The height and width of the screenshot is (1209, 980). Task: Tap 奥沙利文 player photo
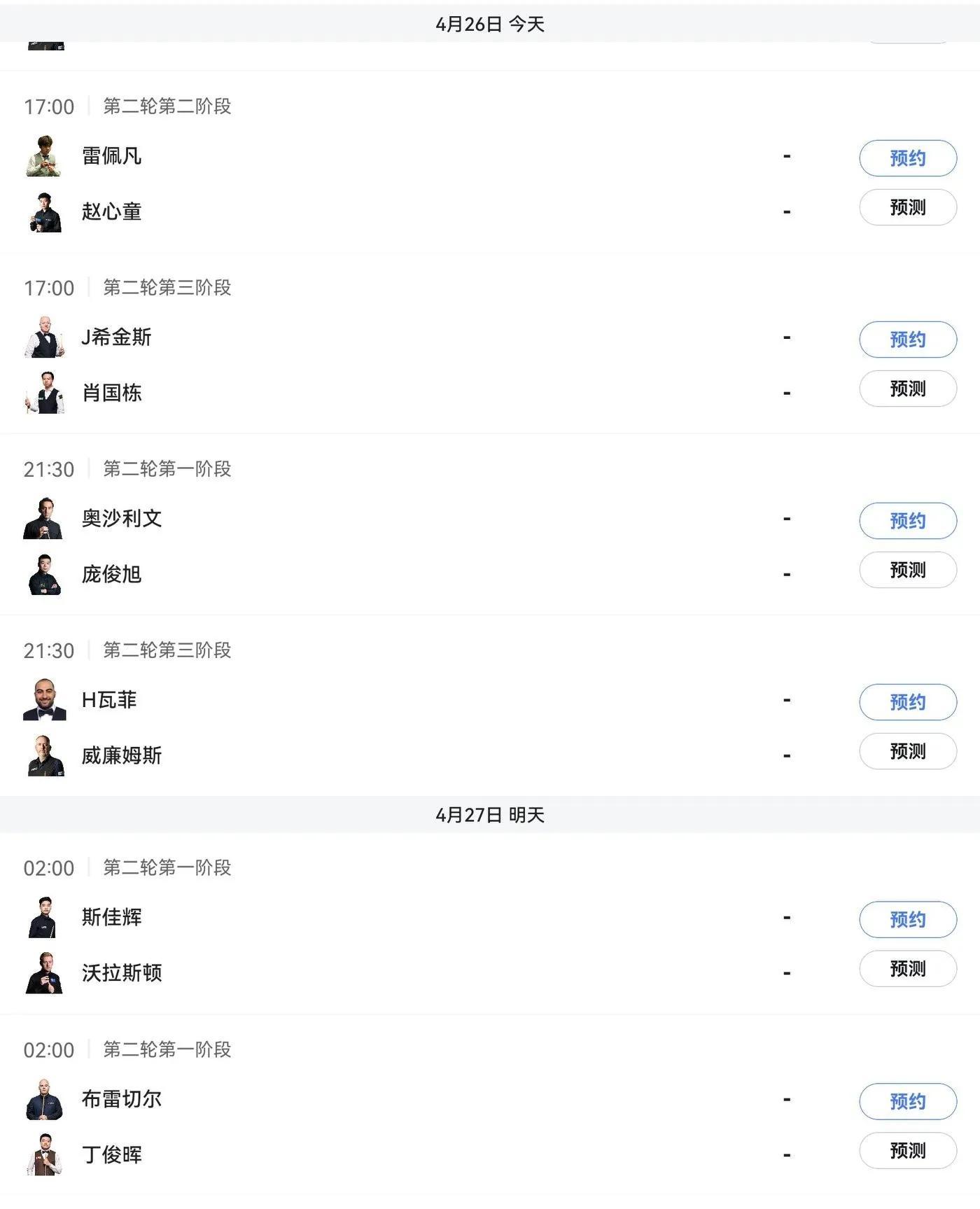point(43,518)
